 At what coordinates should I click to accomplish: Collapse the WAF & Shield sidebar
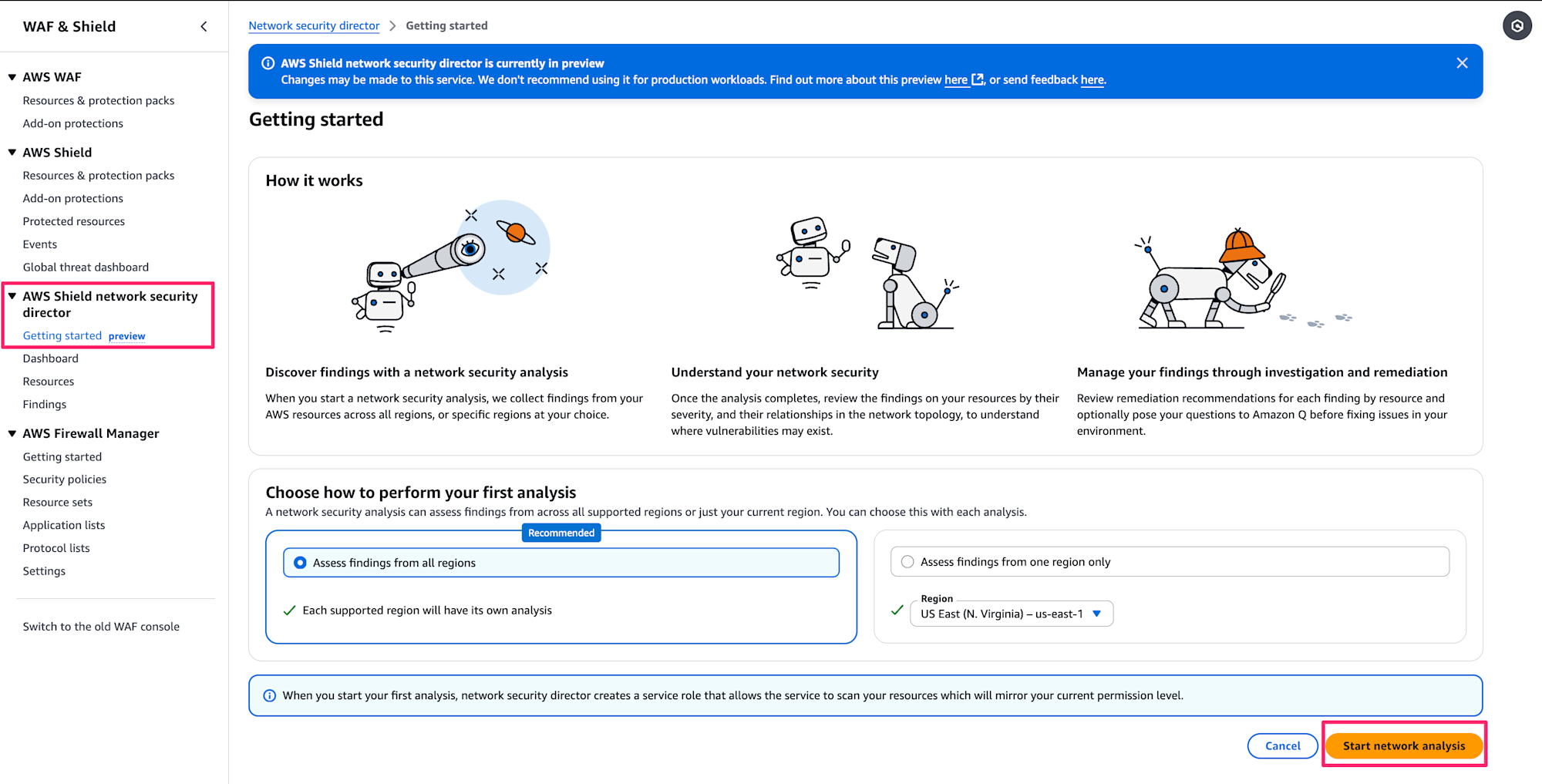pyautogui.click(x=204, y=26)
